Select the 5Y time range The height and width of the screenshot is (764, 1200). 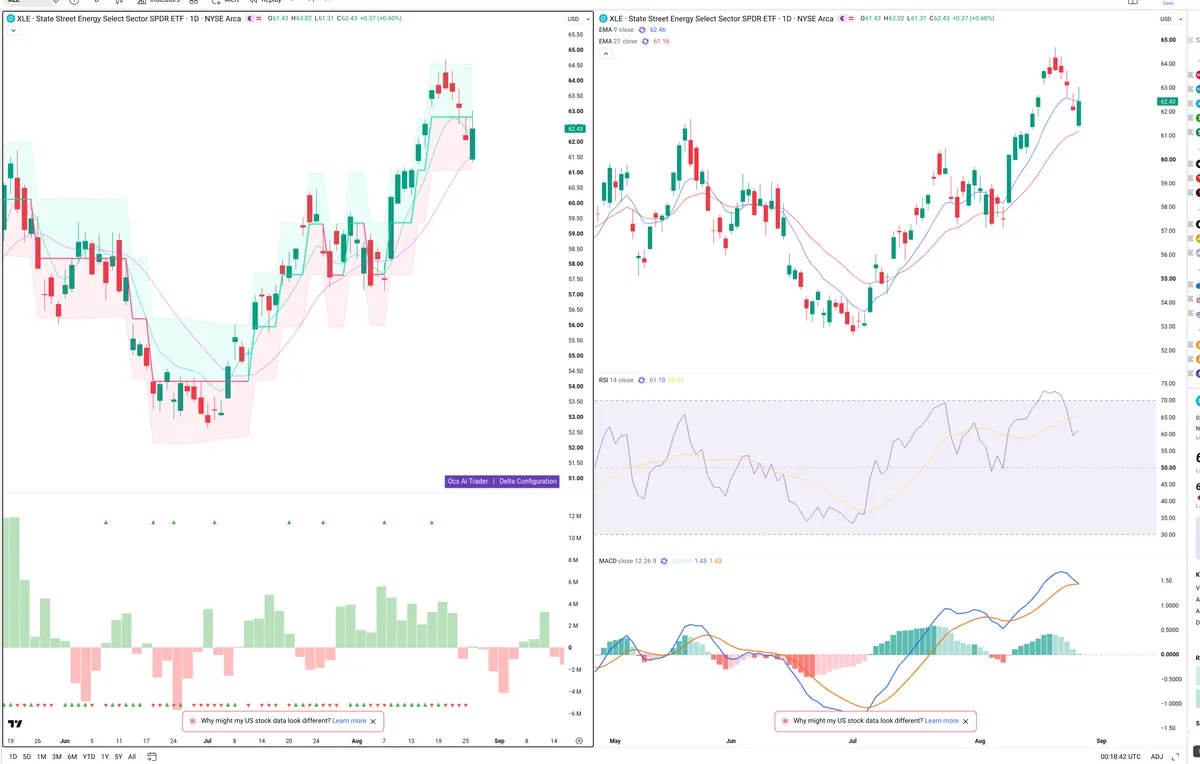119,757
